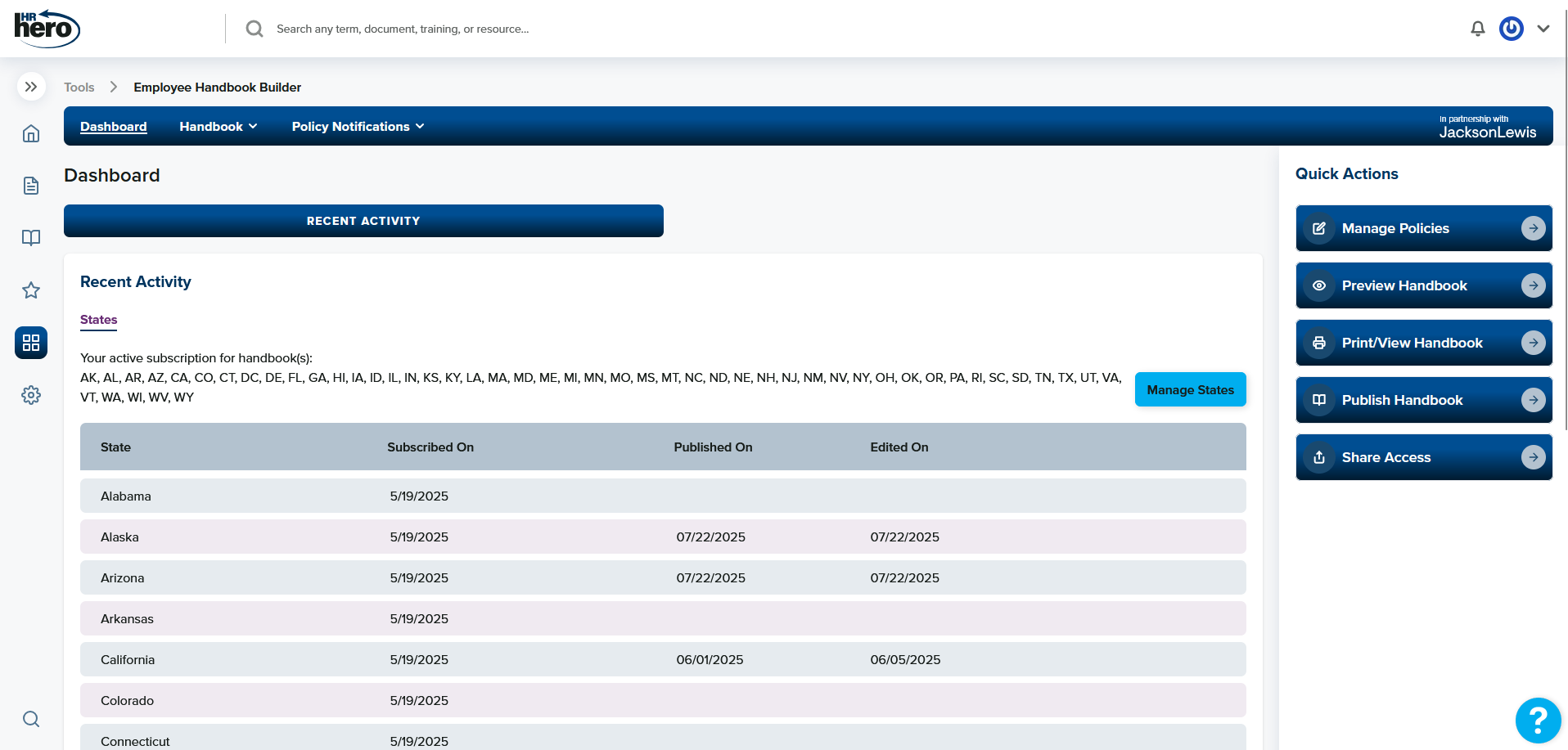1568x750 pixels.
Task: Expand the Handbook dropdown menu
Action: pyautogui.click(x=219, y=127)
